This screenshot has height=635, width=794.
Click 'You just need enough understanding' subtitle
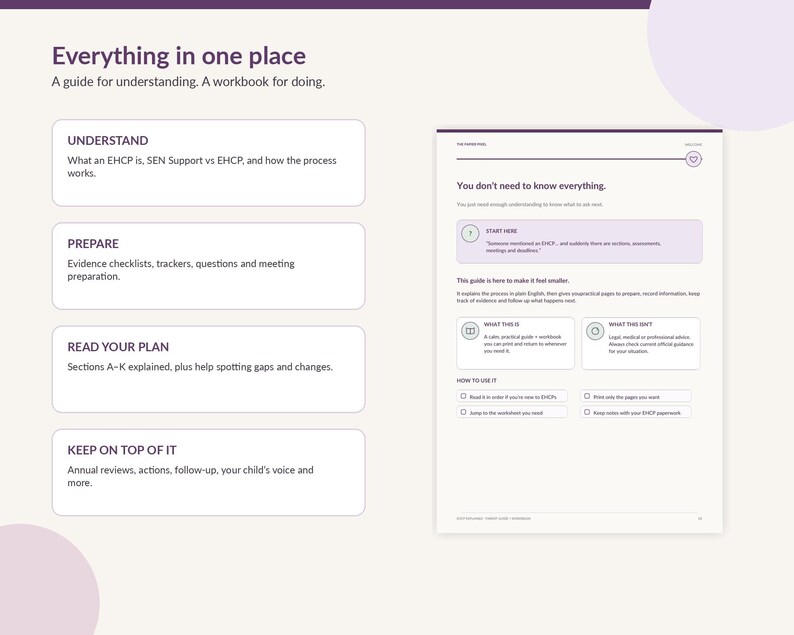pyautogui.click(x=530, y=205)
